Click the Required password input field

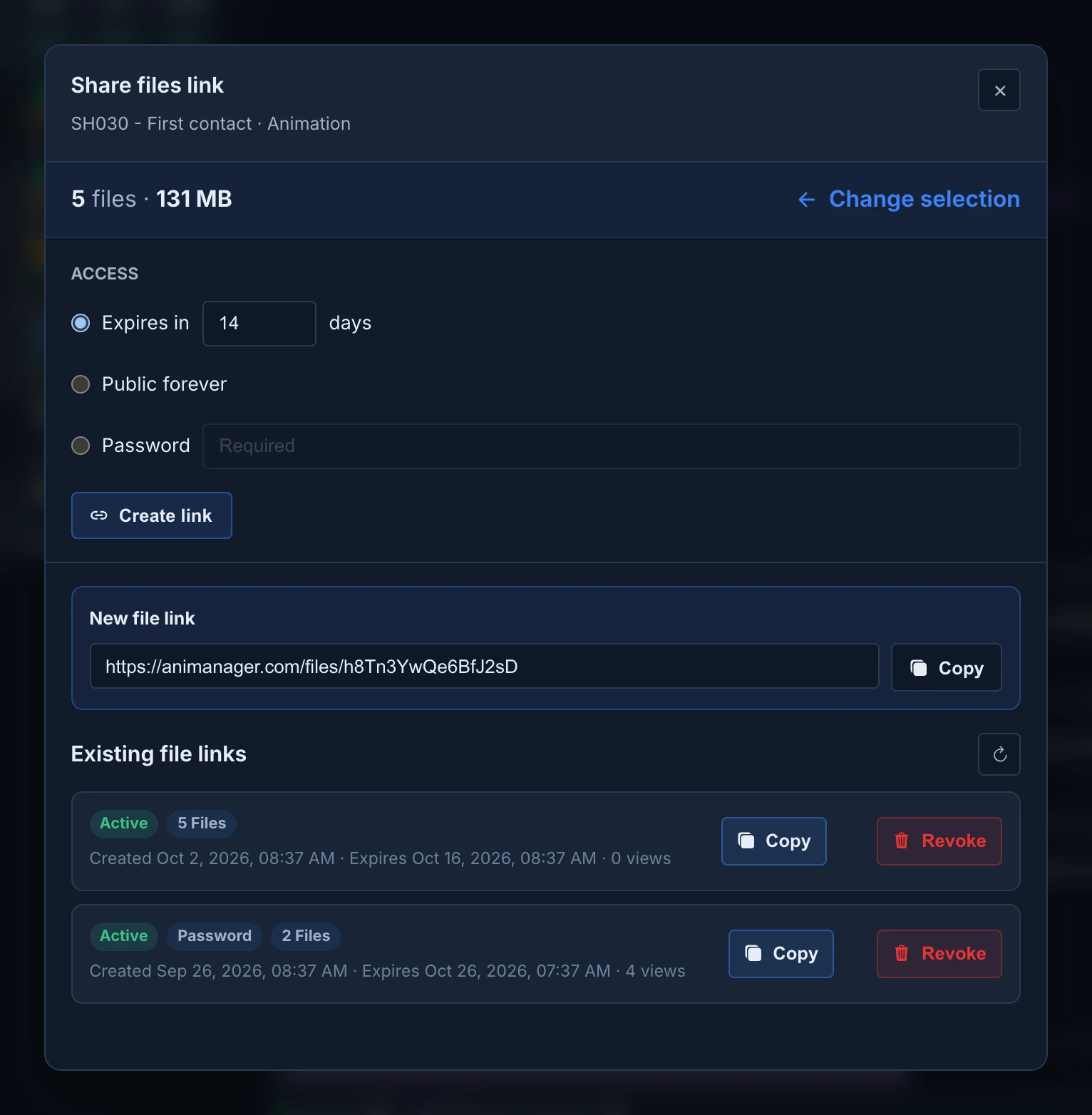(x=612, y=446)
